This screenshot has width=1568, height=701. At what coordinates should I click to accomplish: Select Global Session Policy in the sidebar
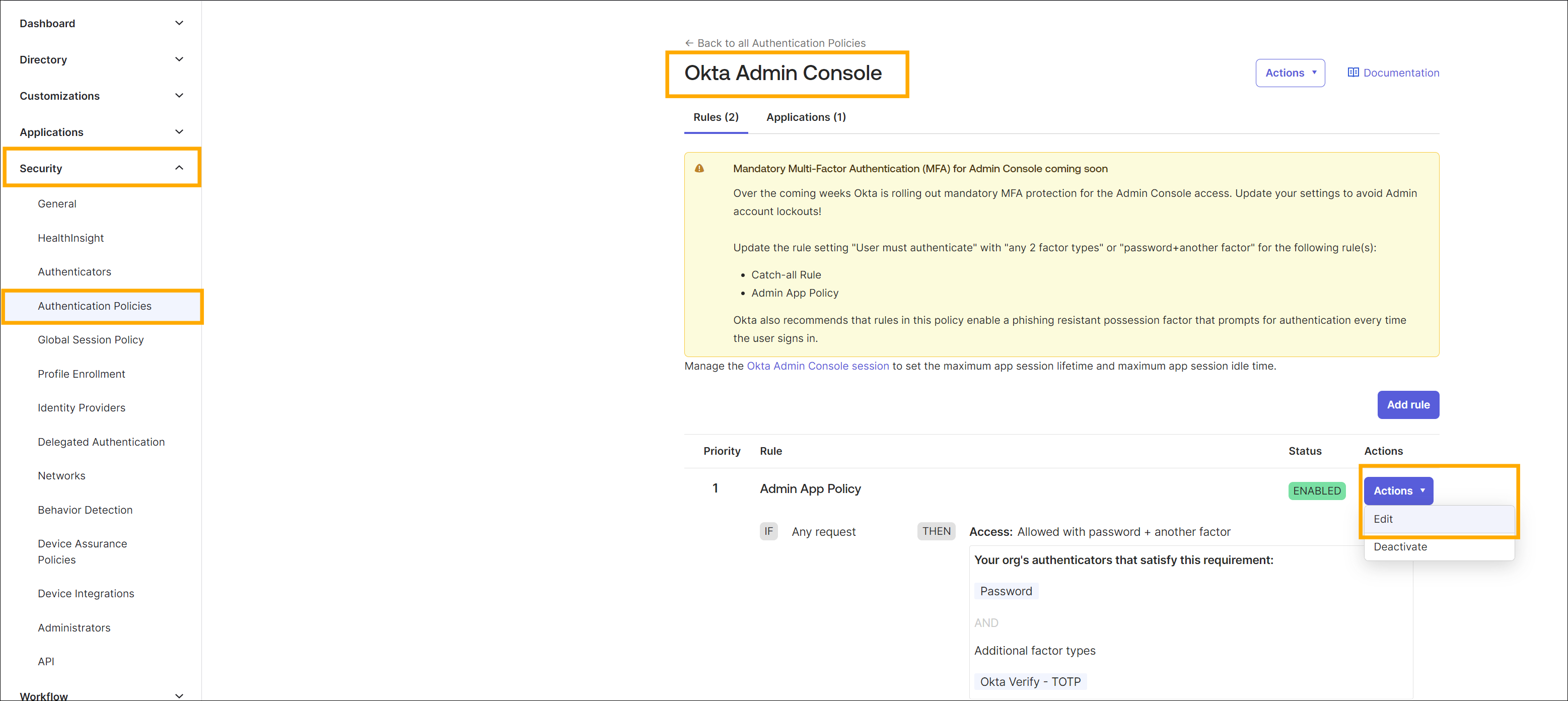coord(91,339)
